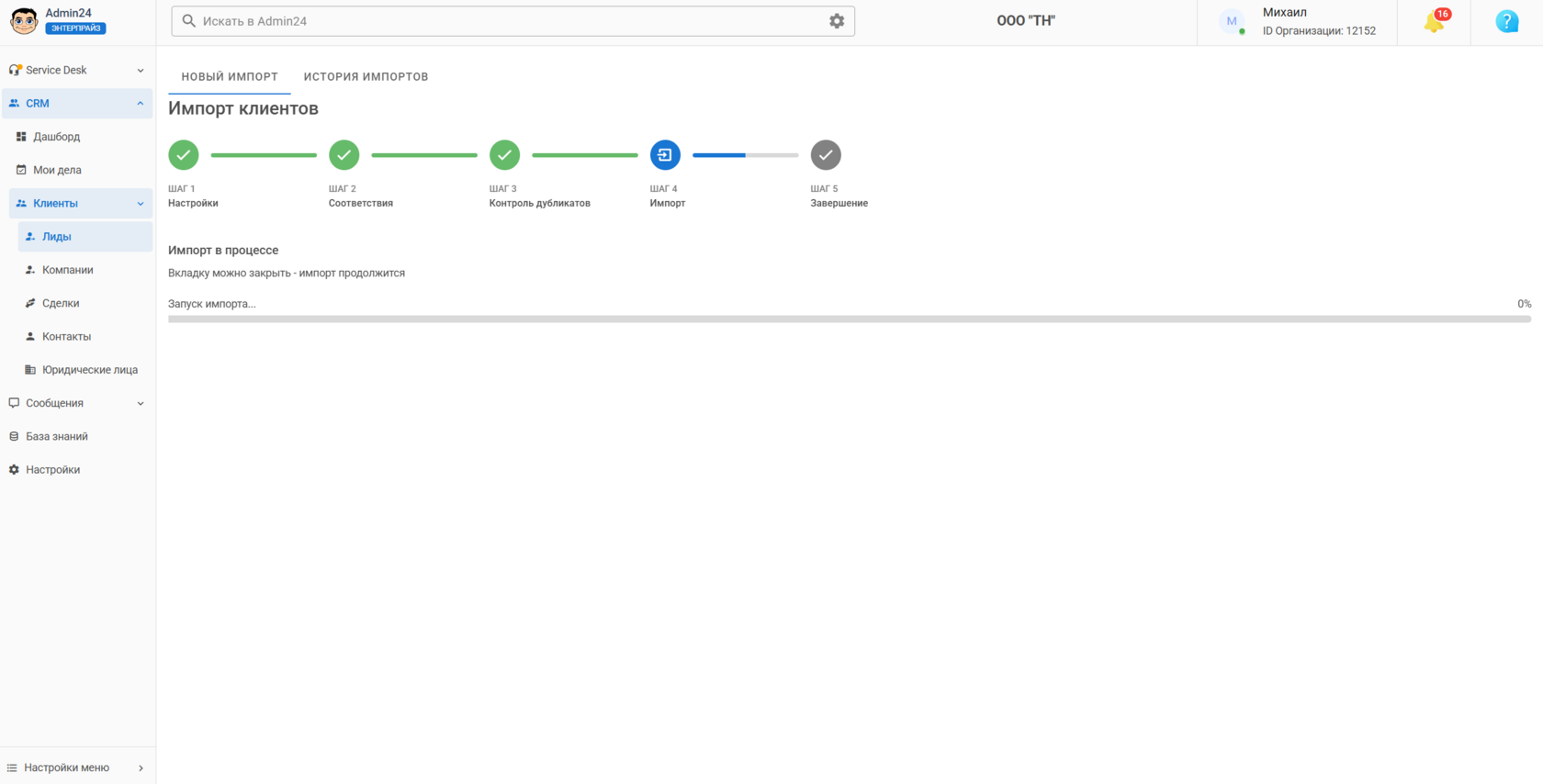Image resolution: width=1543 pixels, height=784 pixels.
Task: Toggle the Клиенты submenu chevron
Action: [x=141, y=204]
